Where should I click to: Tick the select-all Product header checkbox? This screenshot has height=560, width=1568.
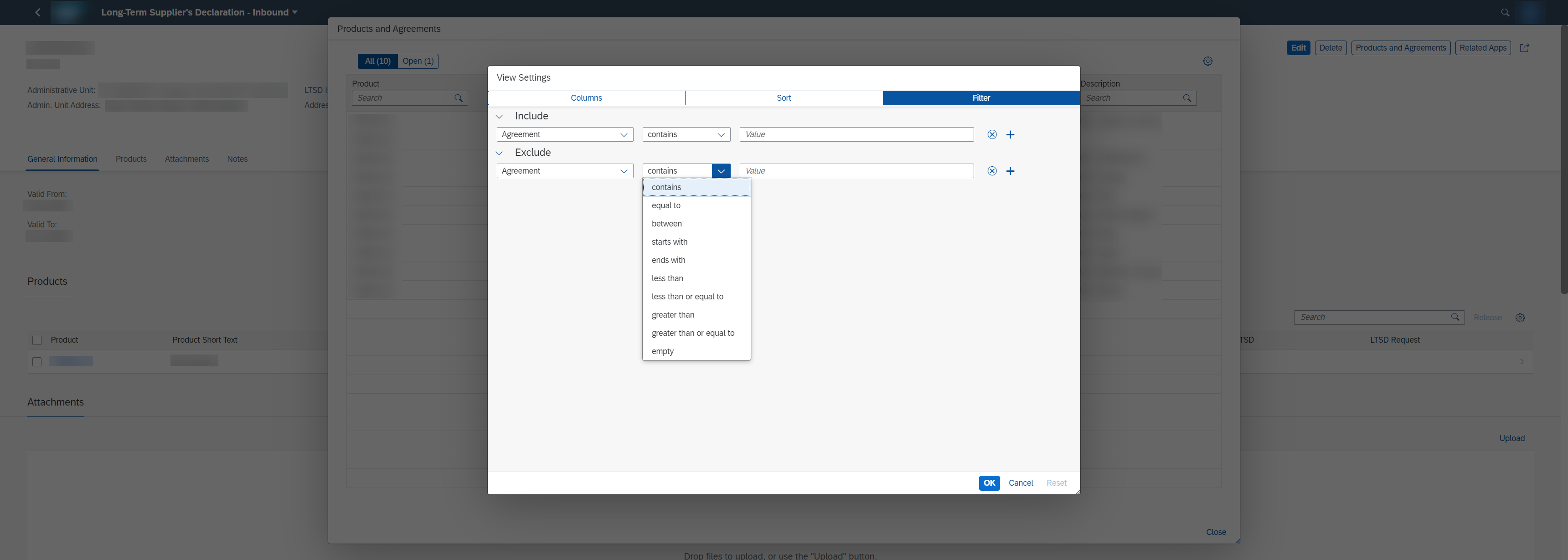37,341
